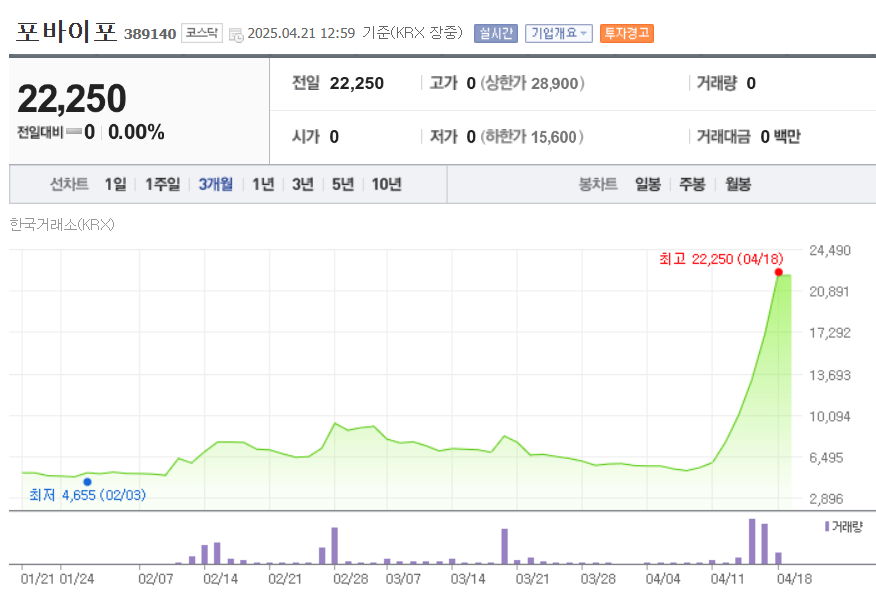Switch to the 1일 period tab
The image size is (876, 600).
tap(118, 185)
